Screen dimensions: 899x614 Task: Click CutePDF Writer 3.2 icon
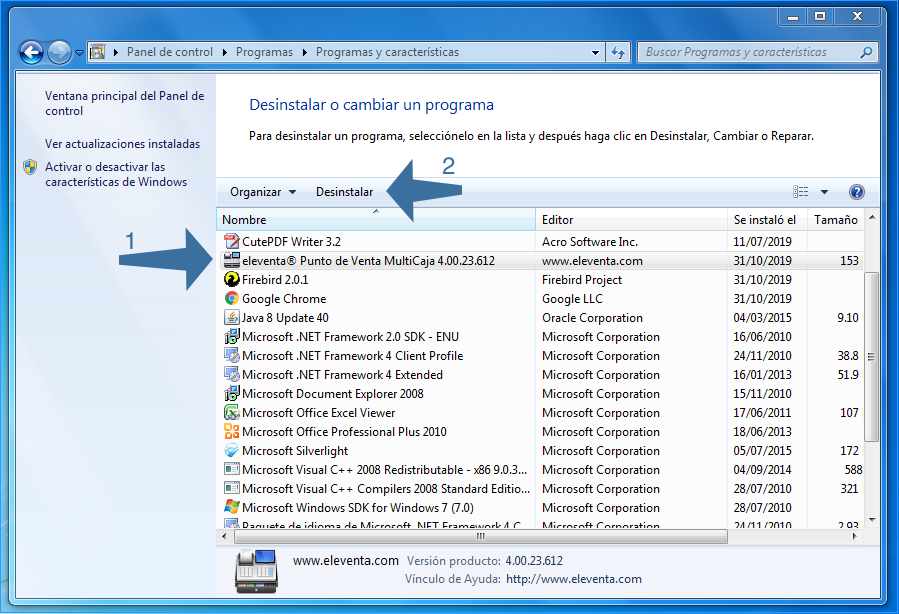click(x=232, y=241)
